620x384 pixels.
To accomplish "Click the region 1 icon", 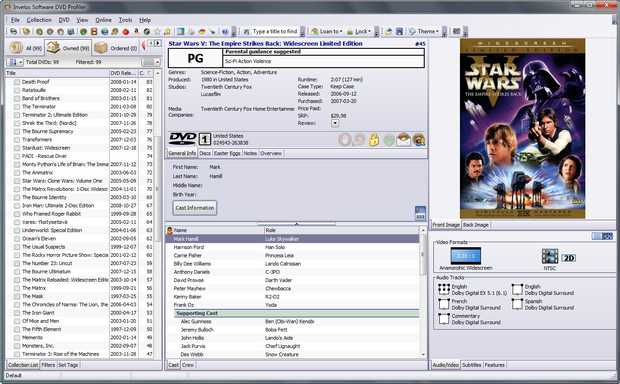I will (x=204, y=139).
